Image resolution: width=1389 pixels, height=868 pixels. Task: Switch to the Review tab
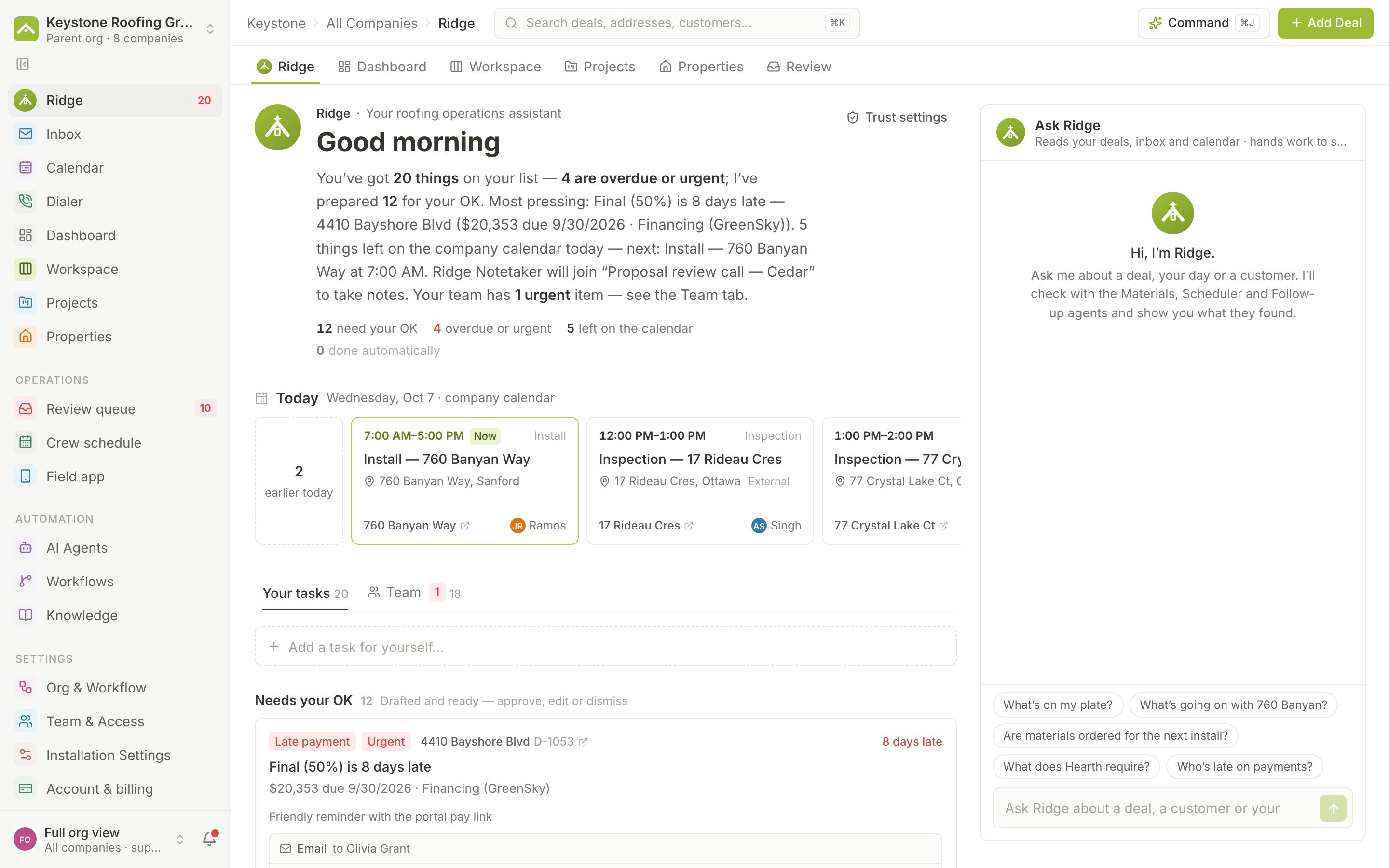(x=799, y=67)
